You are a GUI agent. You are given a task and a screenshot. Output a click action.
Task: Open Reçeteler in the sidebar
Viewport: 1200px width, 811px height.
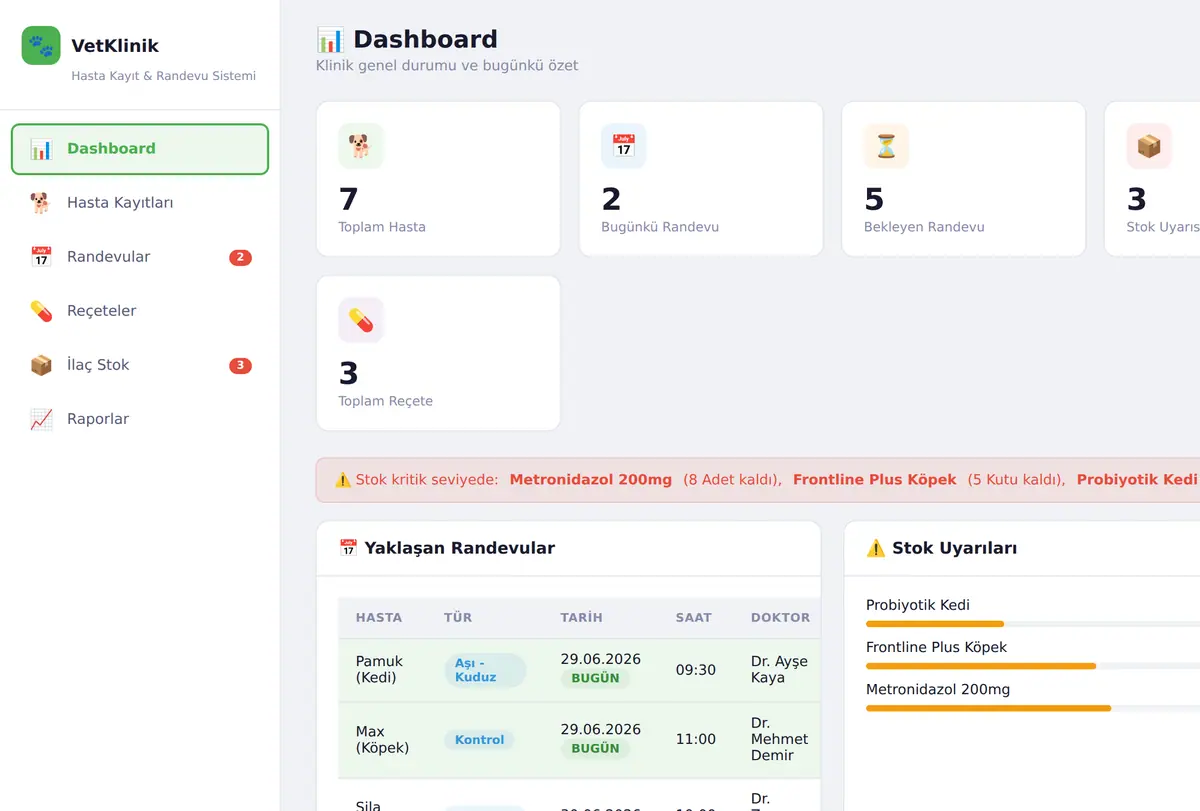pyautogui.click(x=140, y=311)
